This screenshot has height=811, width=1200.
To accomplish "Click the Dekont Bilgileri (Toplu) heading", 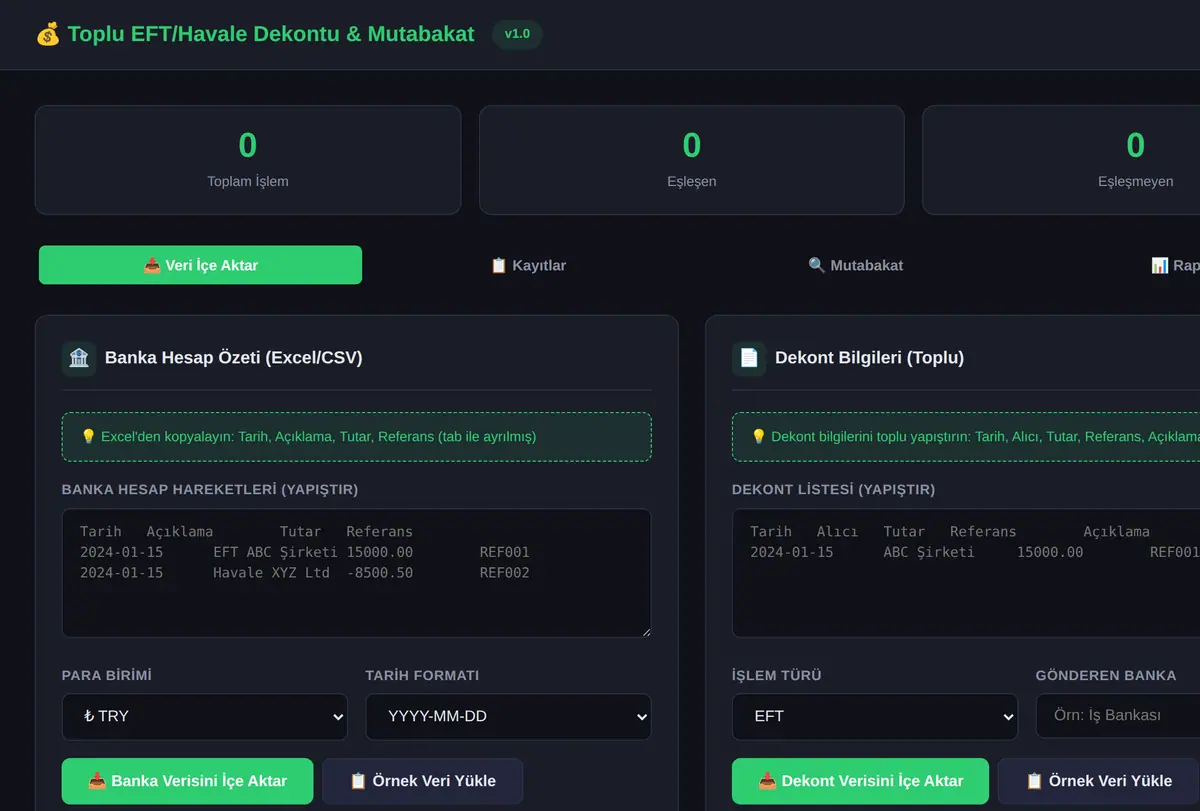I will point(869,358).
